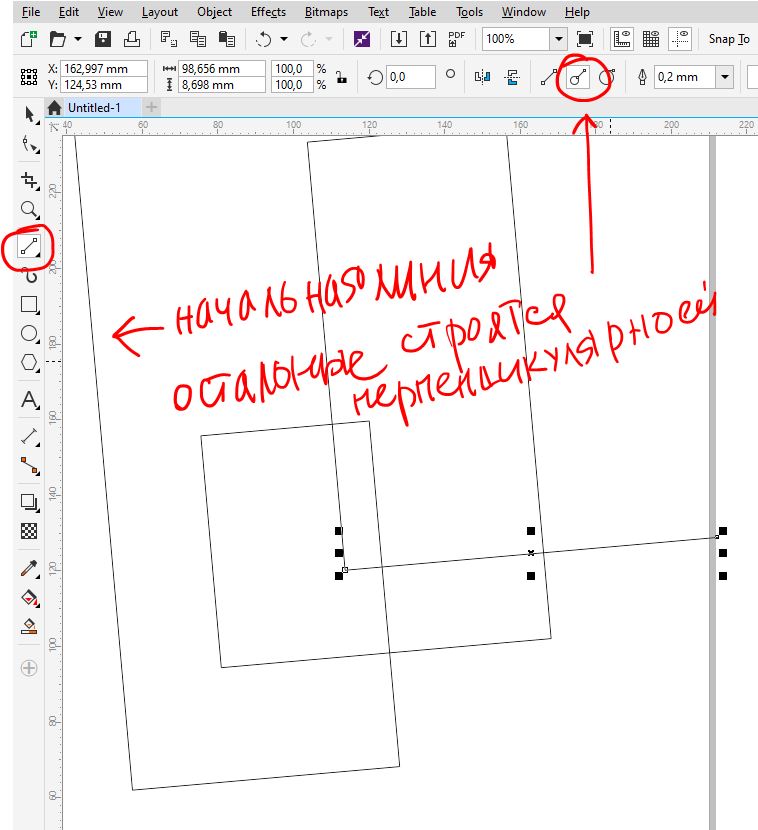Select the Pick tool in the toolbox
Viewport: 758px width, 830px height.
point(29,114)
